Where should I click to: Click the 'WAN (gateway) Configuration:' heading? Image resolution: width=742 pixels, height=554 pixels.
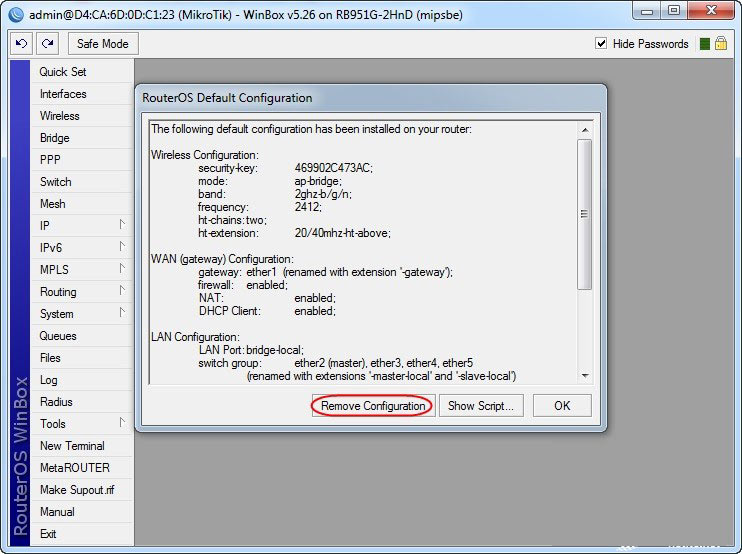coord(222,259)
